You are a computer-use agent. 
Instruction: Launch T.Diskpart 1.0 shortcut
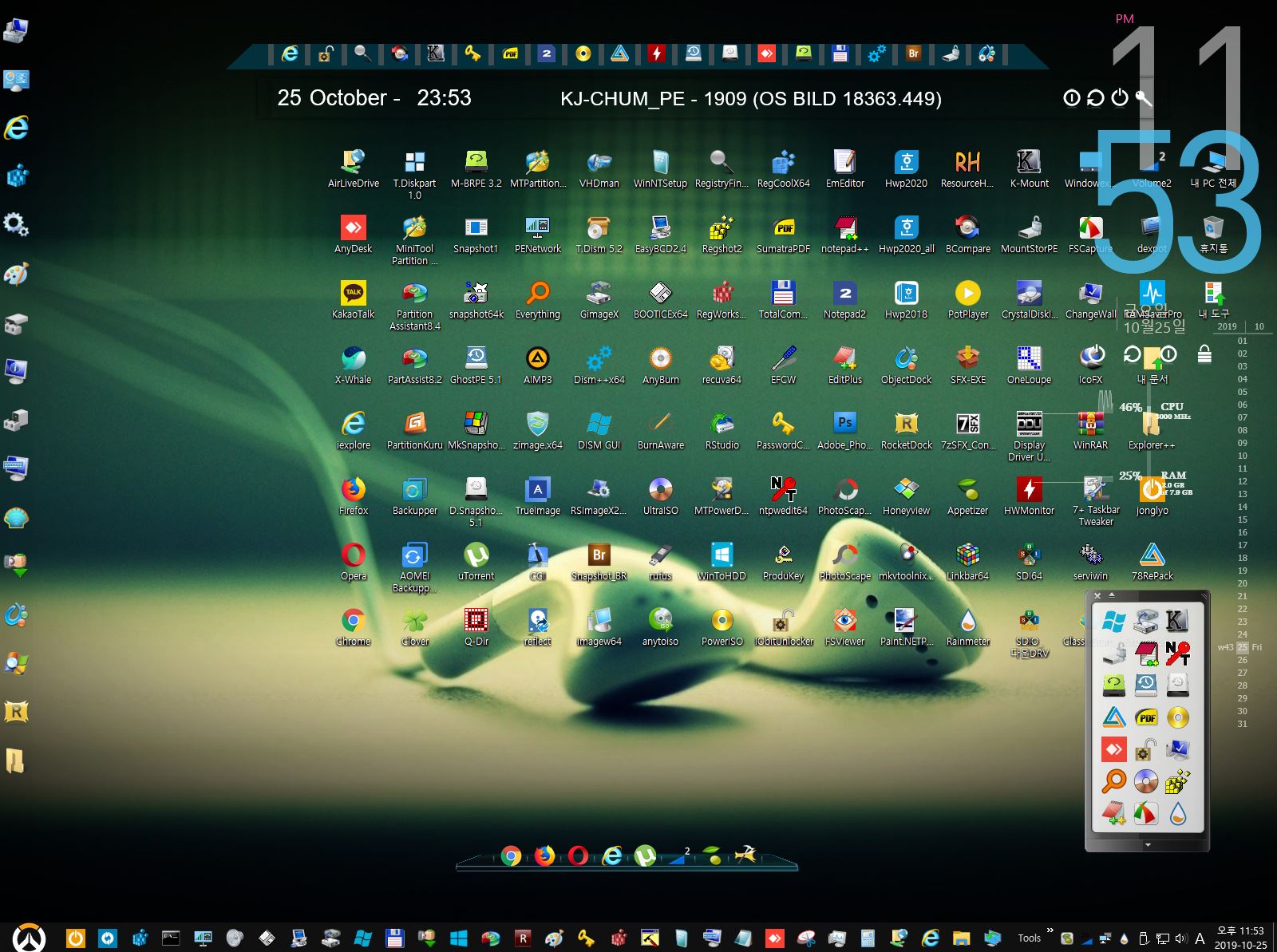tap(414, 174)
